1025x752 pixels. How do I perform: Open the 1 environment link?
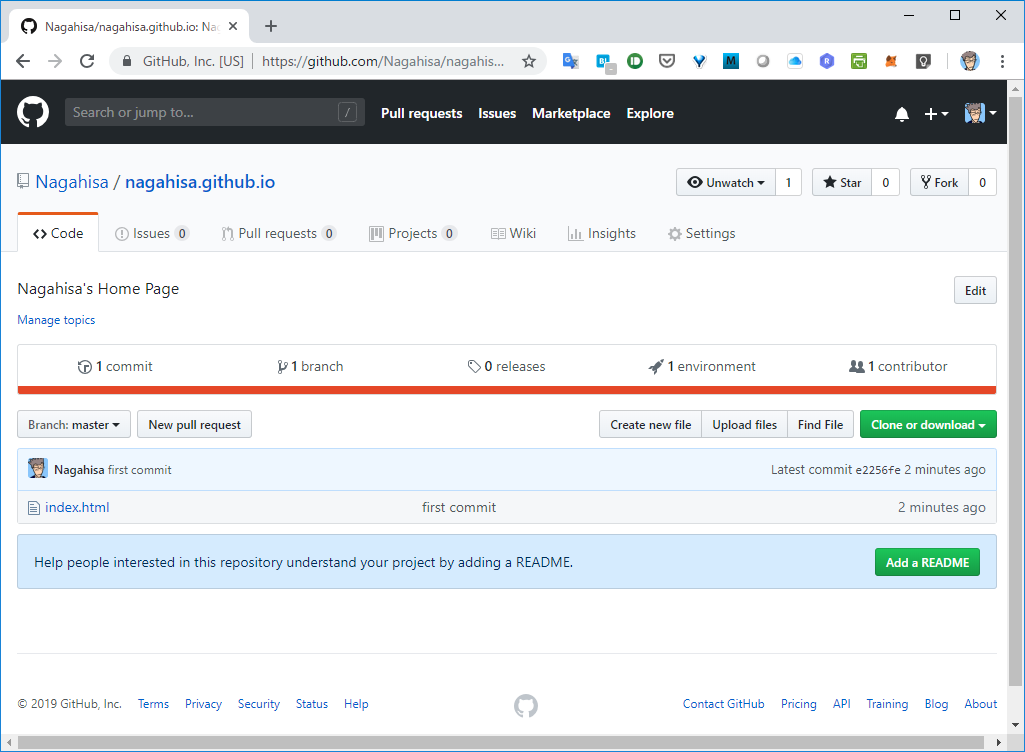coord(701,366)
